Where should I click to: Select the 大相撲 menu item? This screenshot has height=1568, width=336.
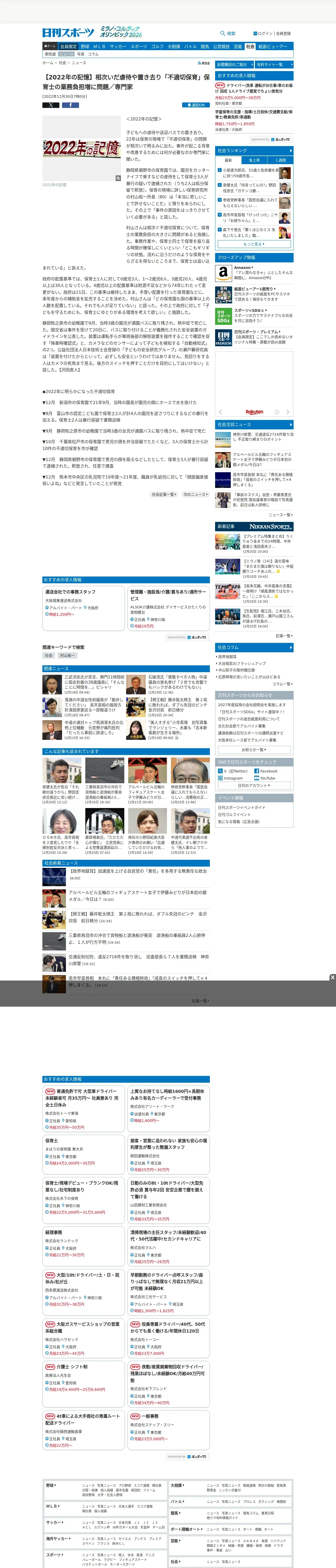(174, 46)
